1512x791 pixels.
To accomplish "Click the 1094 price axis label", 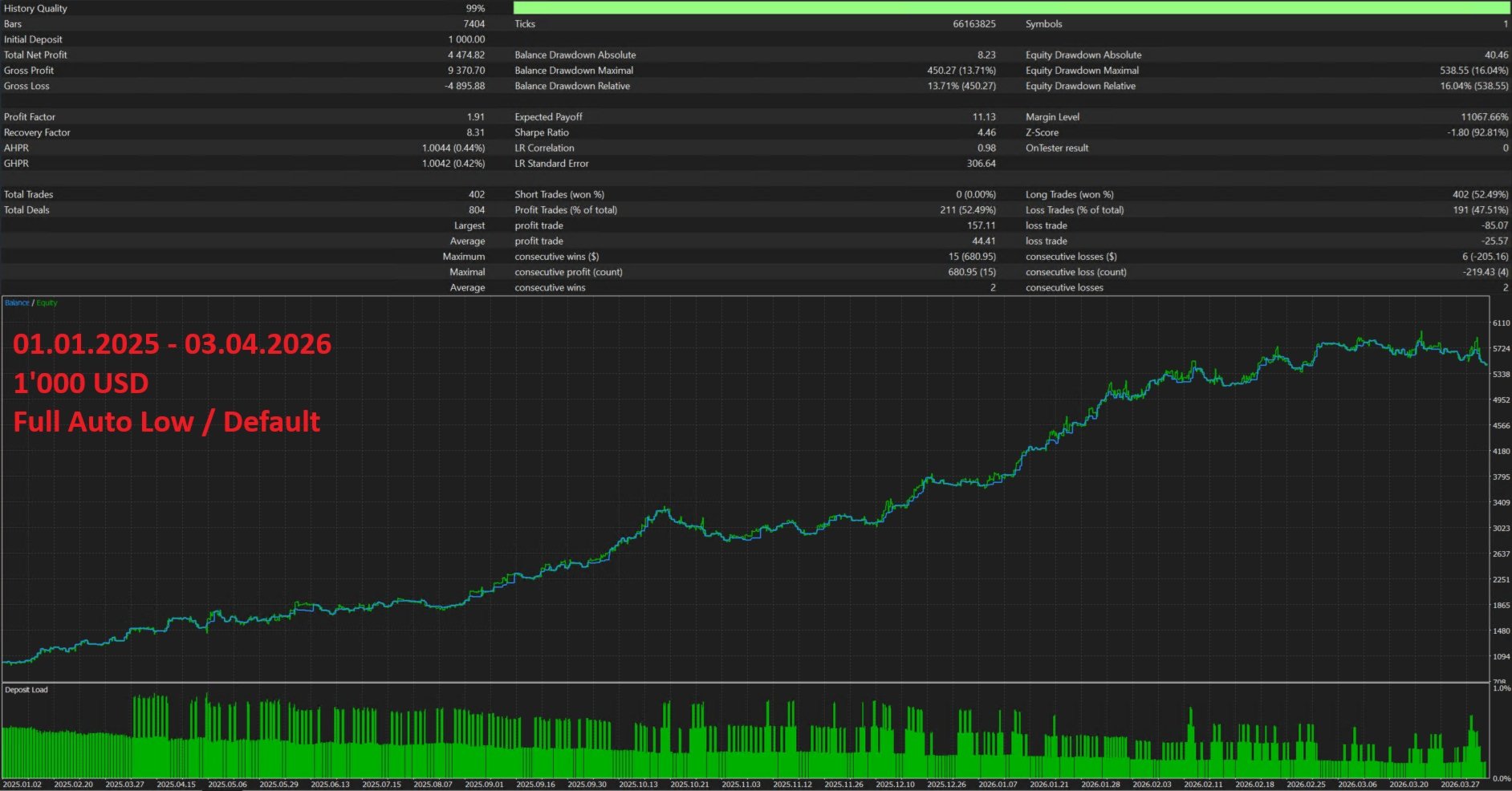I will pyautogui.click(x=1501, y=657).
